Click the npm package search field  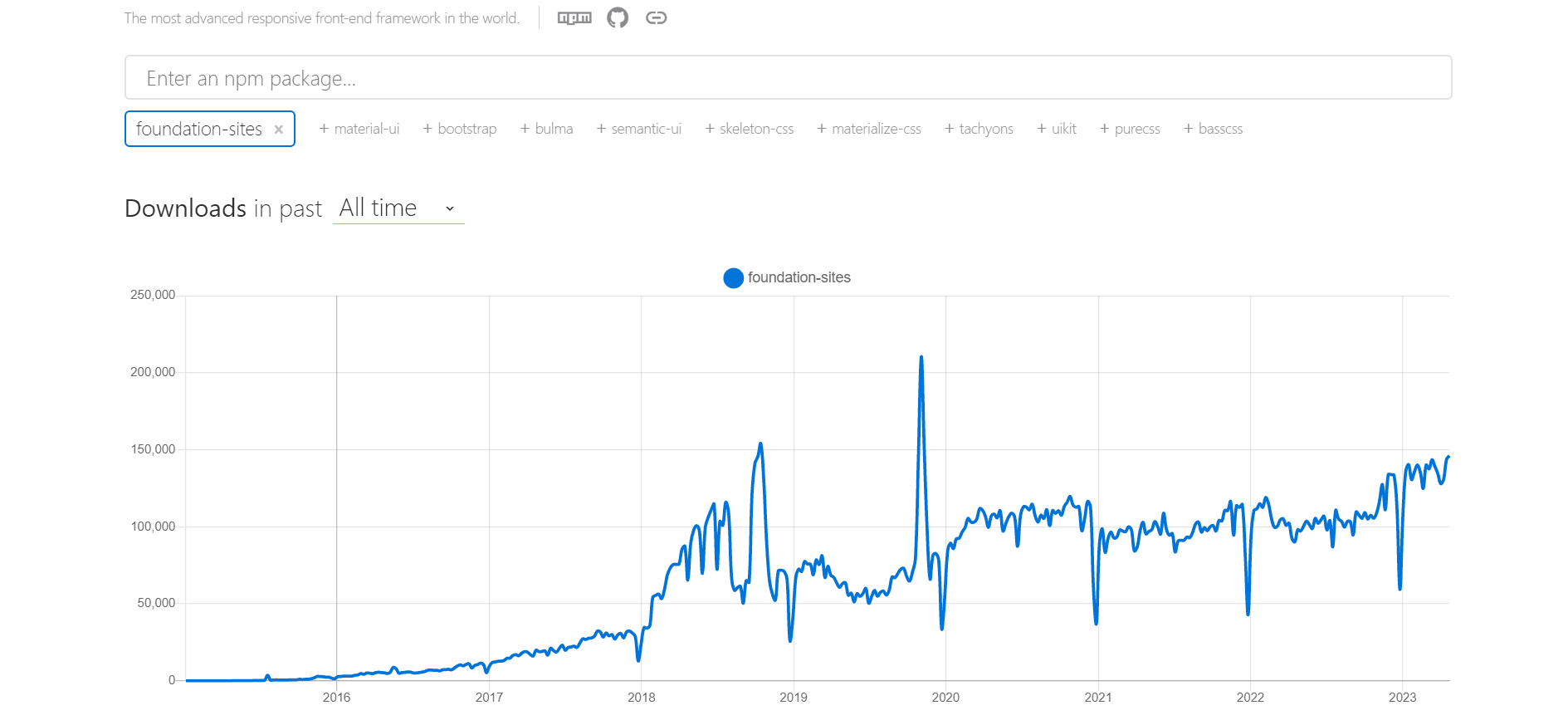point(788,77)
